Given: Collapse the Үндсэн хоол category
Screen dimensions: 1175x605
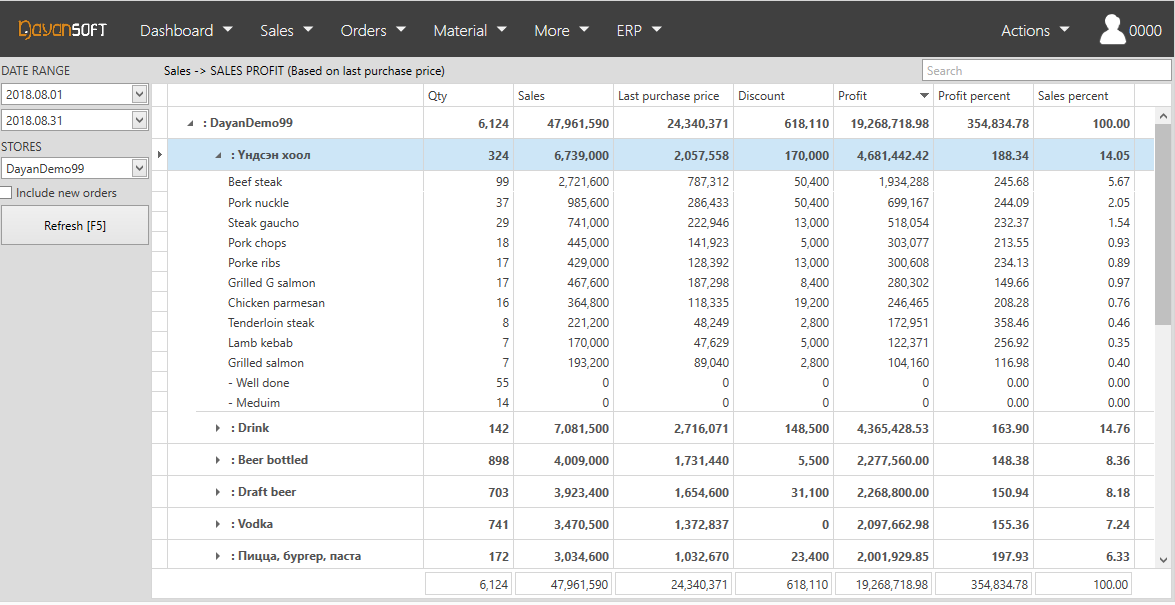Looking at the screenshot, I should [x=218, y=156].
